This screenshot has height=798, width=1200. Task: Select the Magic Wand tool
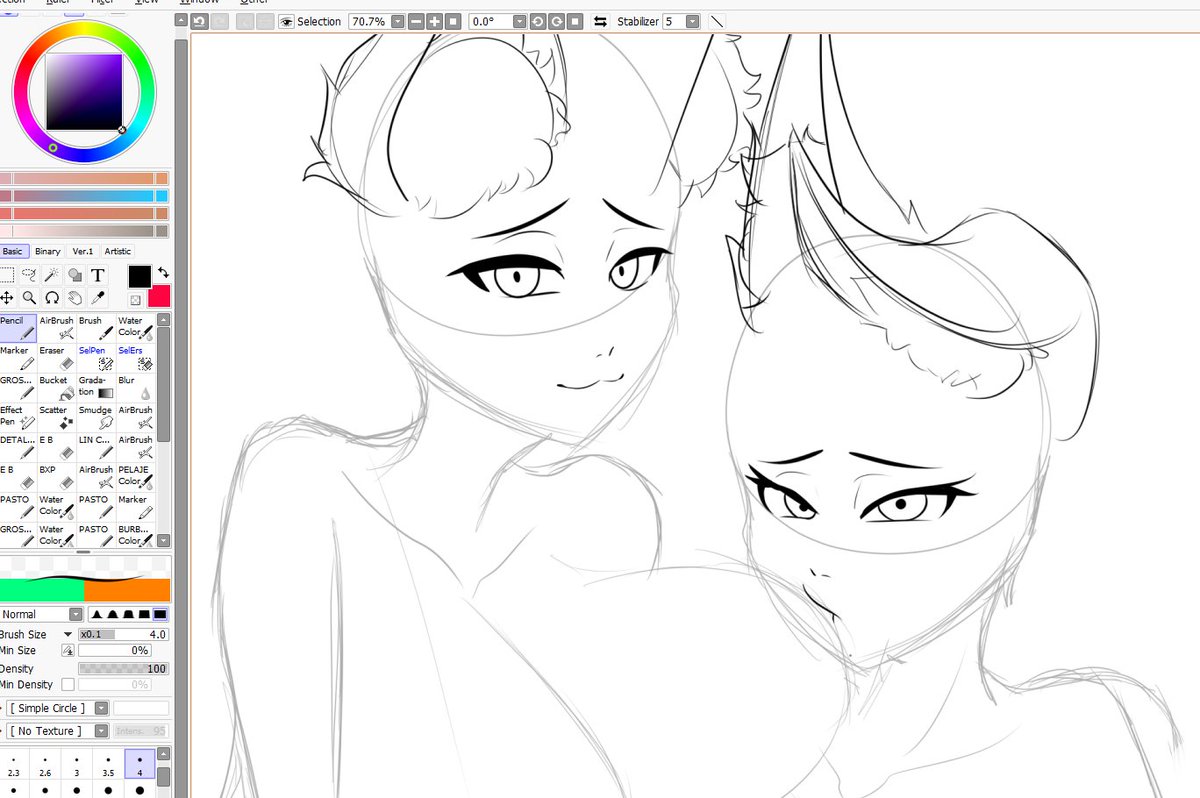pos(53,275)
